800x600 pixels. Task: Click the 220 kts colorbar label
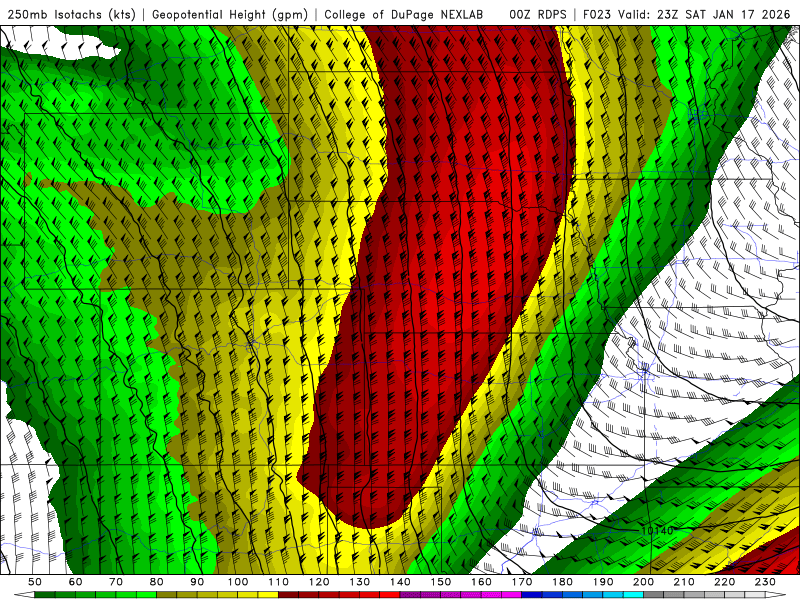click(x=724, y=582)
